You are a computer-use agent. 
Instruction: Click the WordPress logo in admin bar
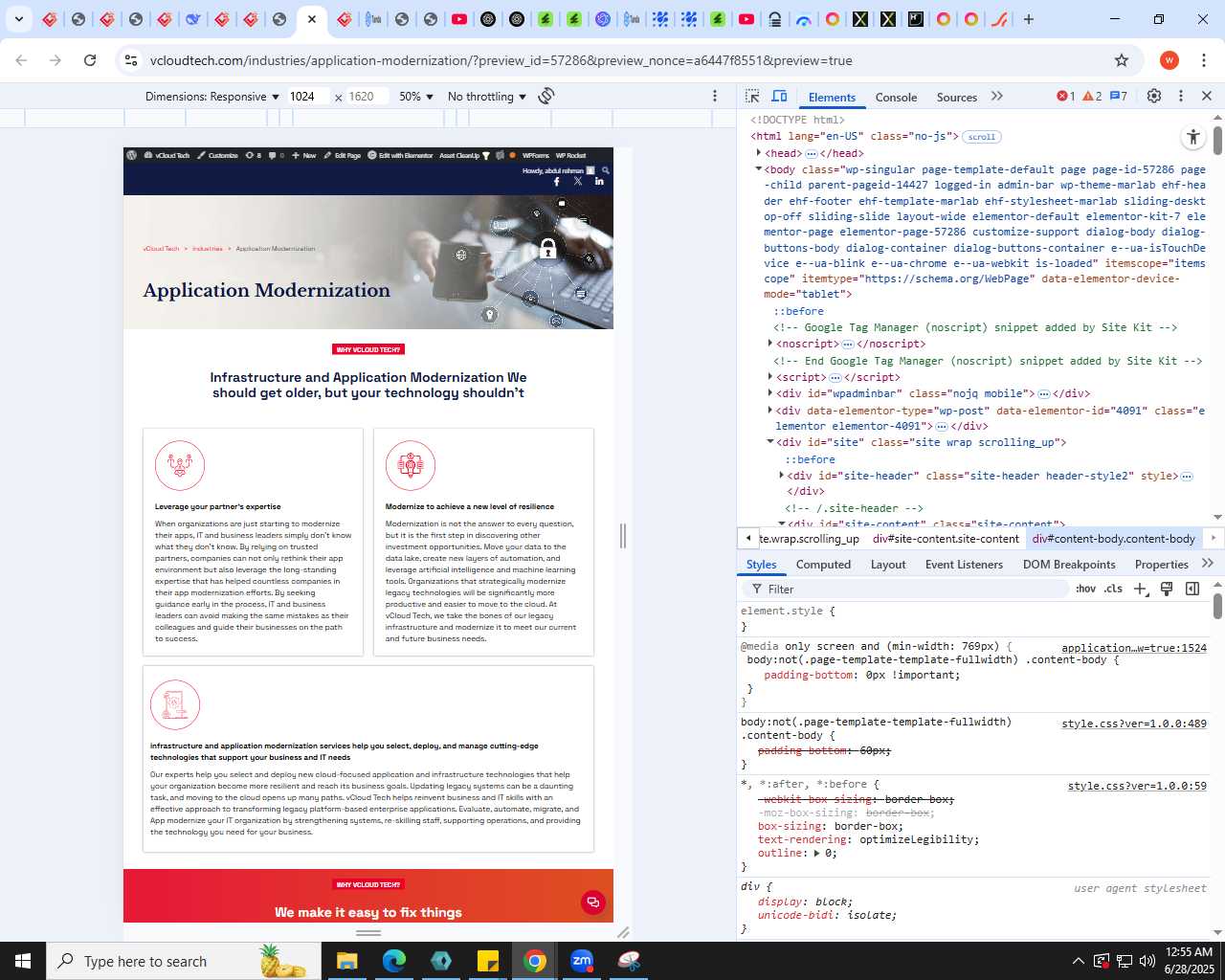click(132, 155)
